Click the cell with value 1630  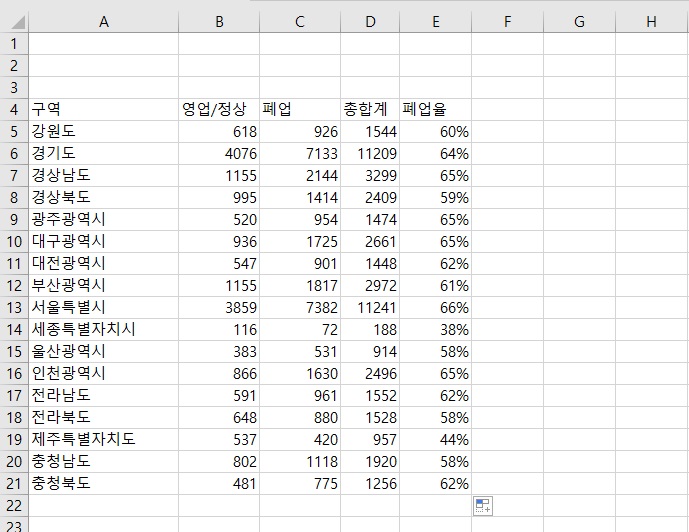[300, 373]
